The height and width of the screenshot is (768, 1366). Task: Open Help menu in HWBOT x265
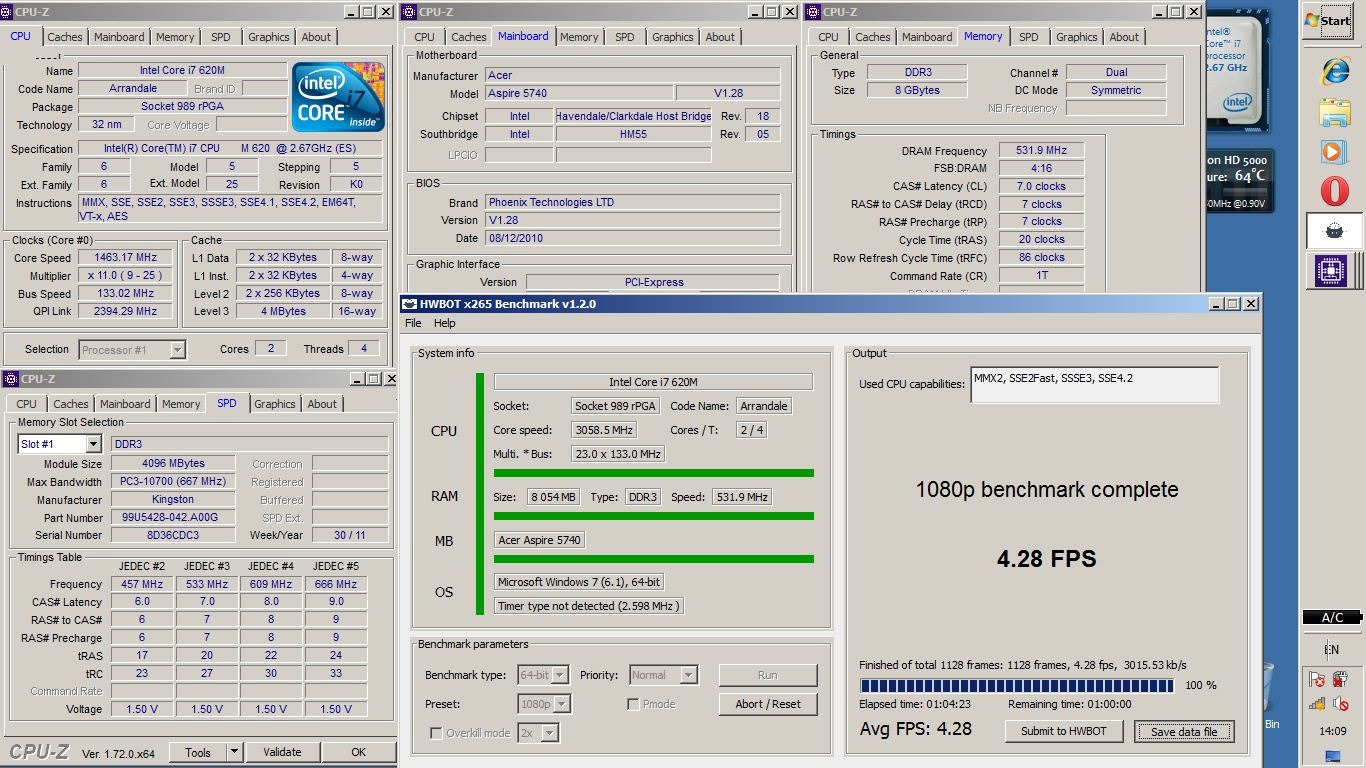coord(445,323)
